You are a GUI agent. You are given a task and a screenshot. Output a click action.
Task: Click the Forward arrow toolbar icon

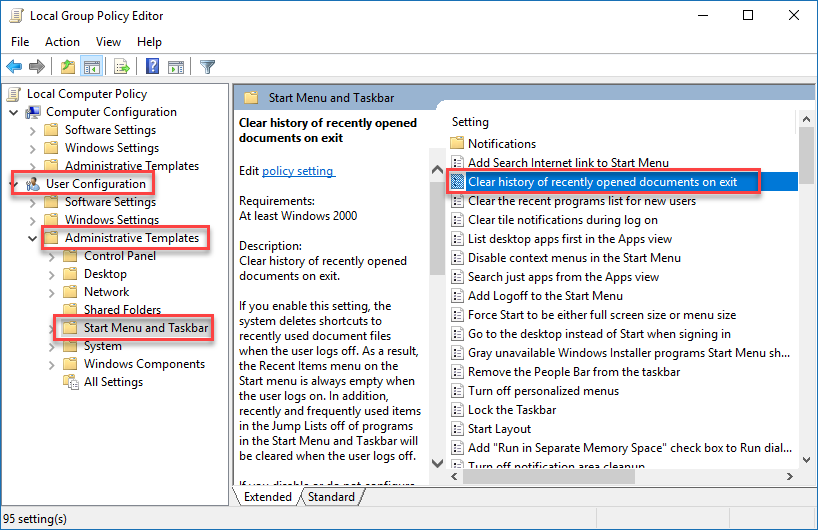[x=37, y=66]
